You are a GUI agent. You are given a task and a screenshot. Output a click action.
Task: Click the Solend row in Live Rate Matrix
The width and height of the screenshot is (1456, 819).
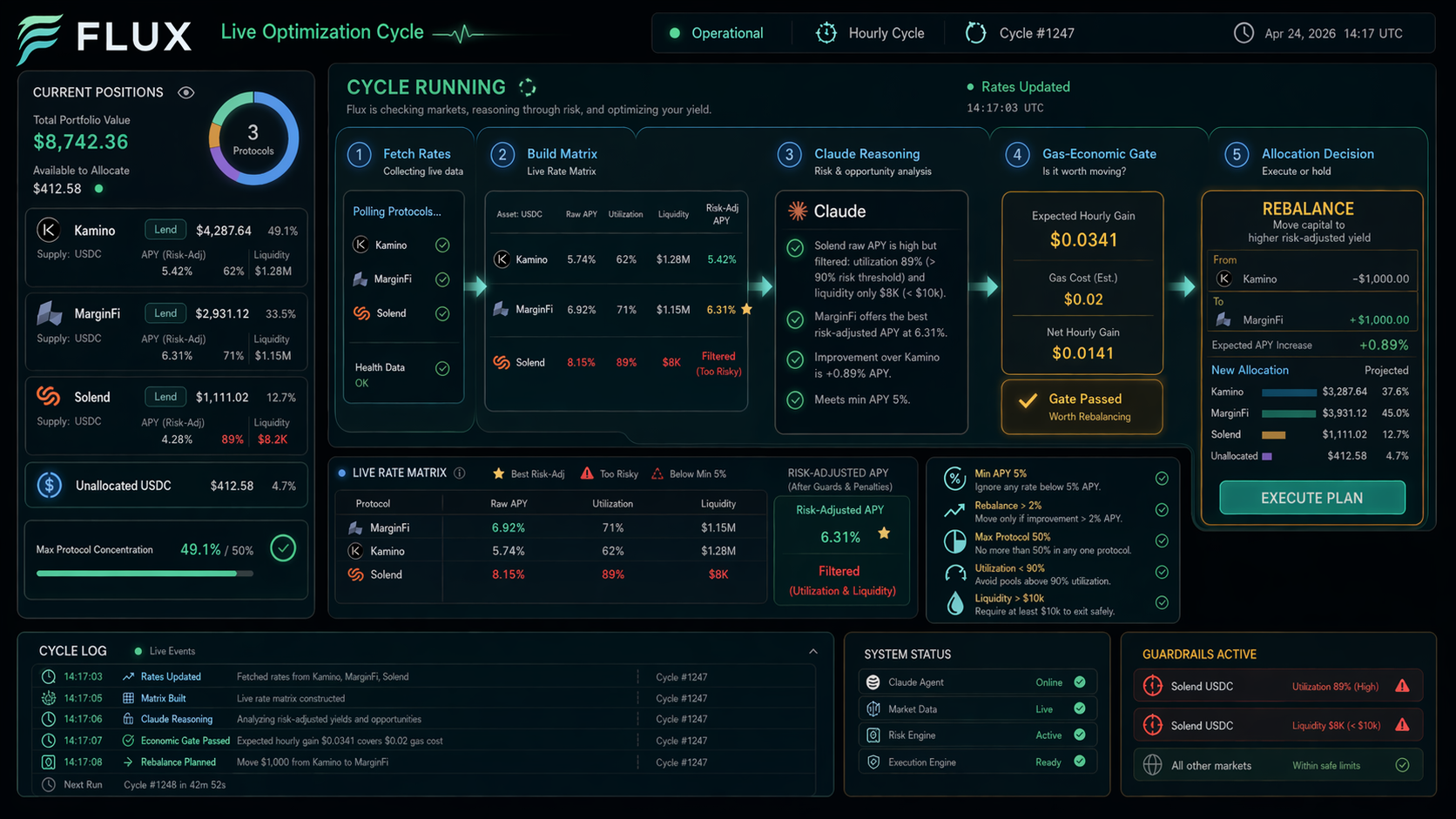(x=550, y=574)
